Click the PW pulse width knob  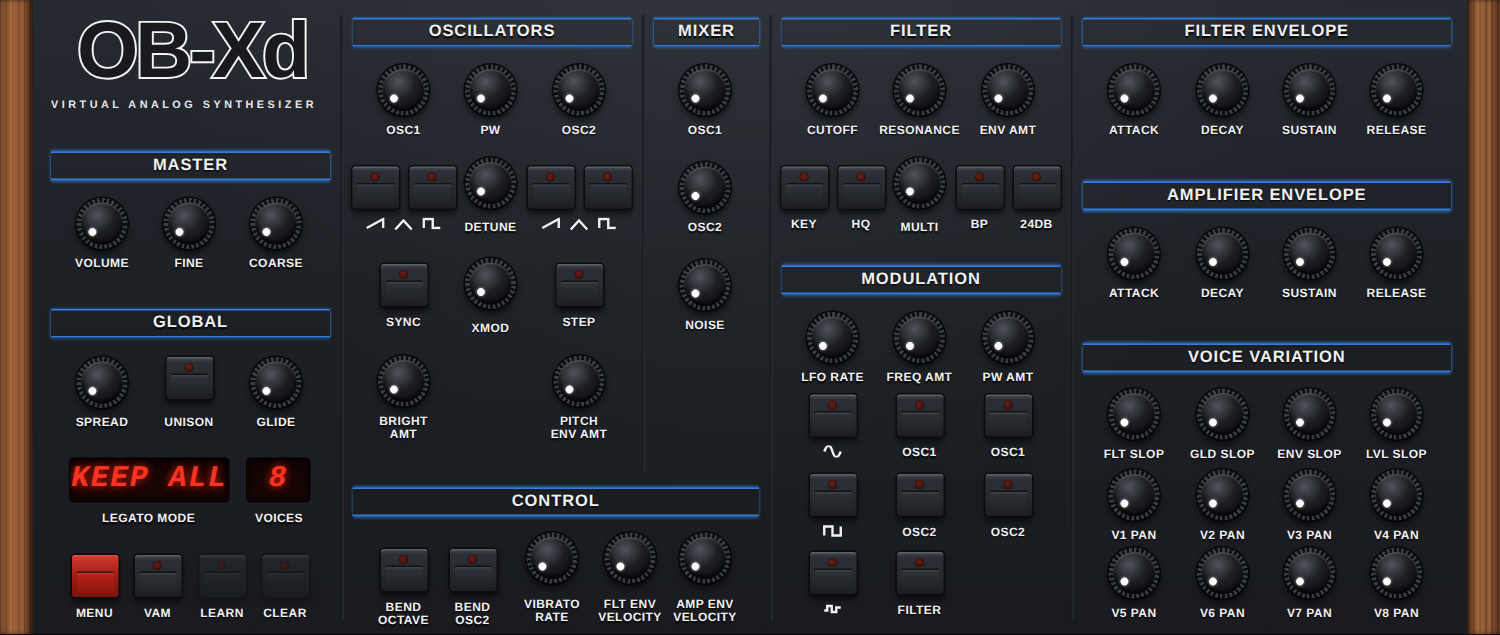click(x=490, y=90)
